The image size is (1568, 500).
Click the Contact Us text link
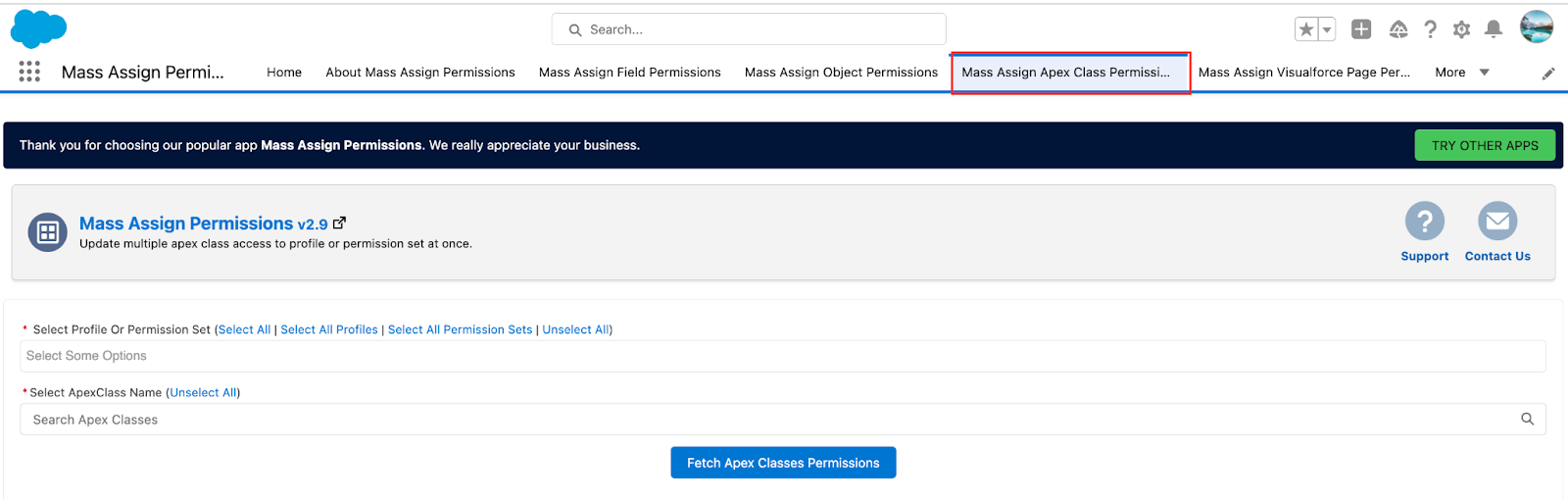coord(1497,256)
